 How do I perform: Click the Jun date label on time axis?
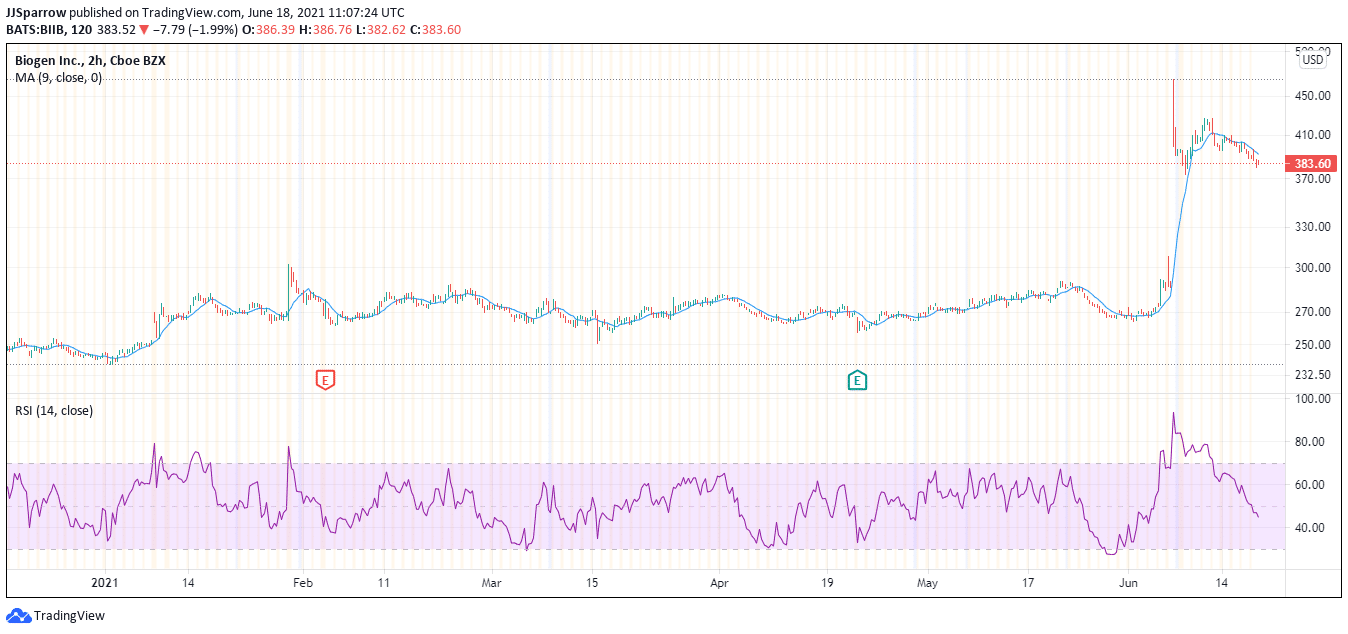tap(1128, 582)
